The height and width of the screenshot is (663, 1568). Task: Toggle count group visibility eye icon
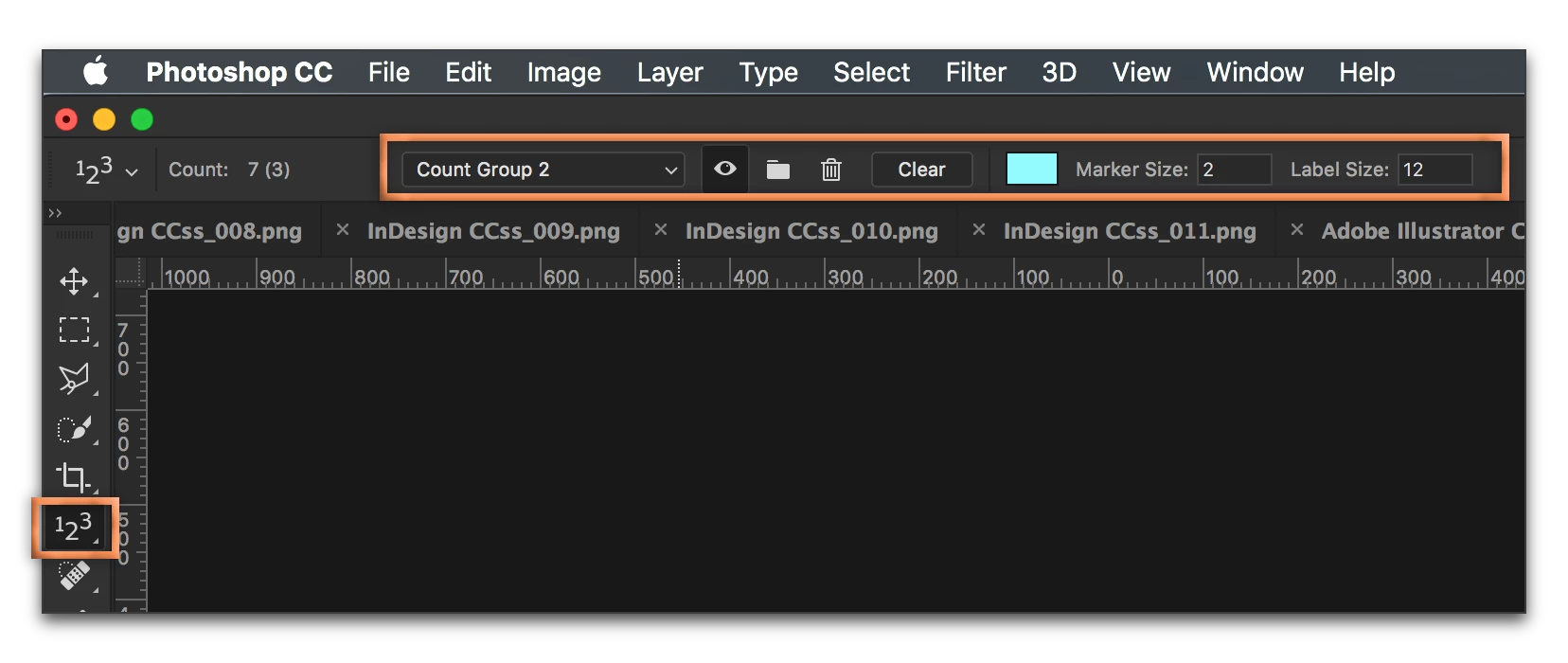coord(725,169)
